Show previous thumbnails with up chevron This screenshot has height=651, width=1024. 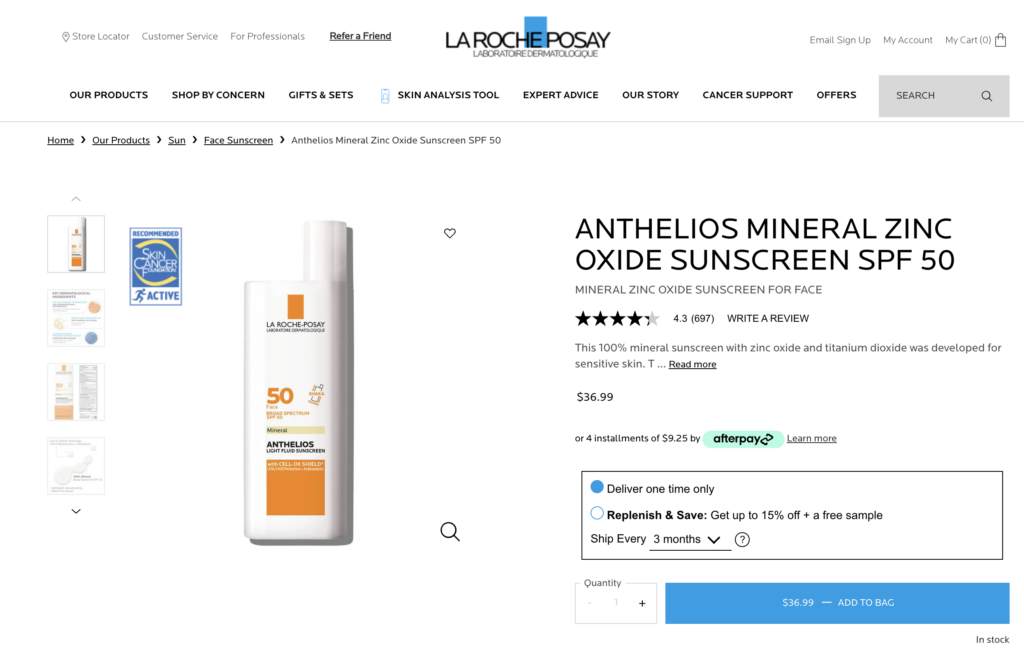point(76,198)
